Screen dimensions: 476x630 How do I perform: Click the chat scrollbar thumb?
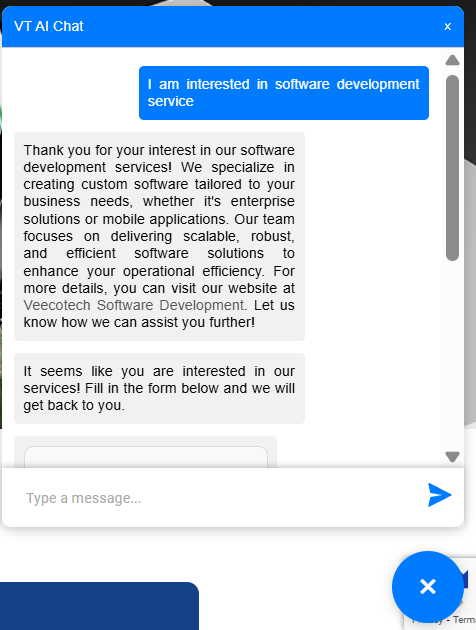click(x=452, y=168)
